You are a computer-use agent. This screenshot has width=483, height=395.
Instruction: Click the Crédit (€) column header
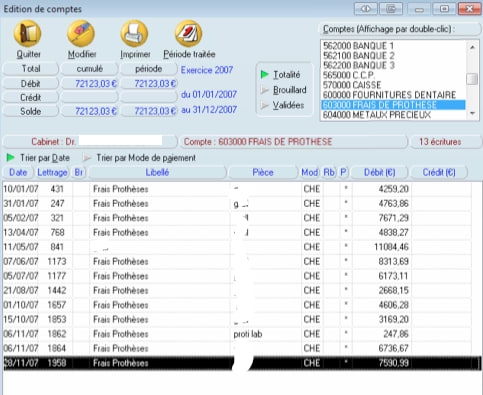click(439, 172)
